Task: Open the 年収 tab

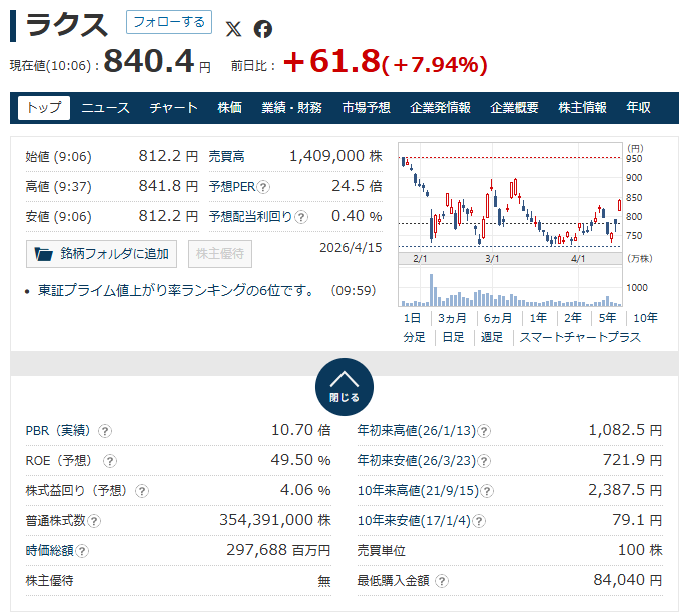Action: tap(638, 108)
